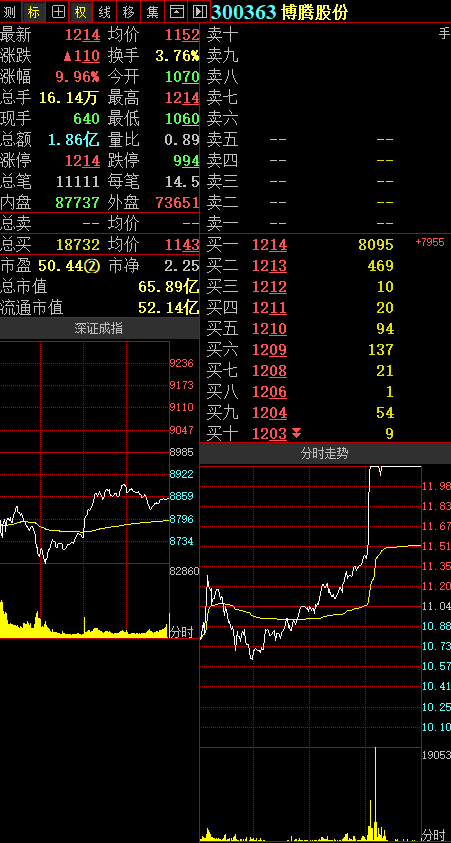Click the 买十 price 1203

(269, 434)
